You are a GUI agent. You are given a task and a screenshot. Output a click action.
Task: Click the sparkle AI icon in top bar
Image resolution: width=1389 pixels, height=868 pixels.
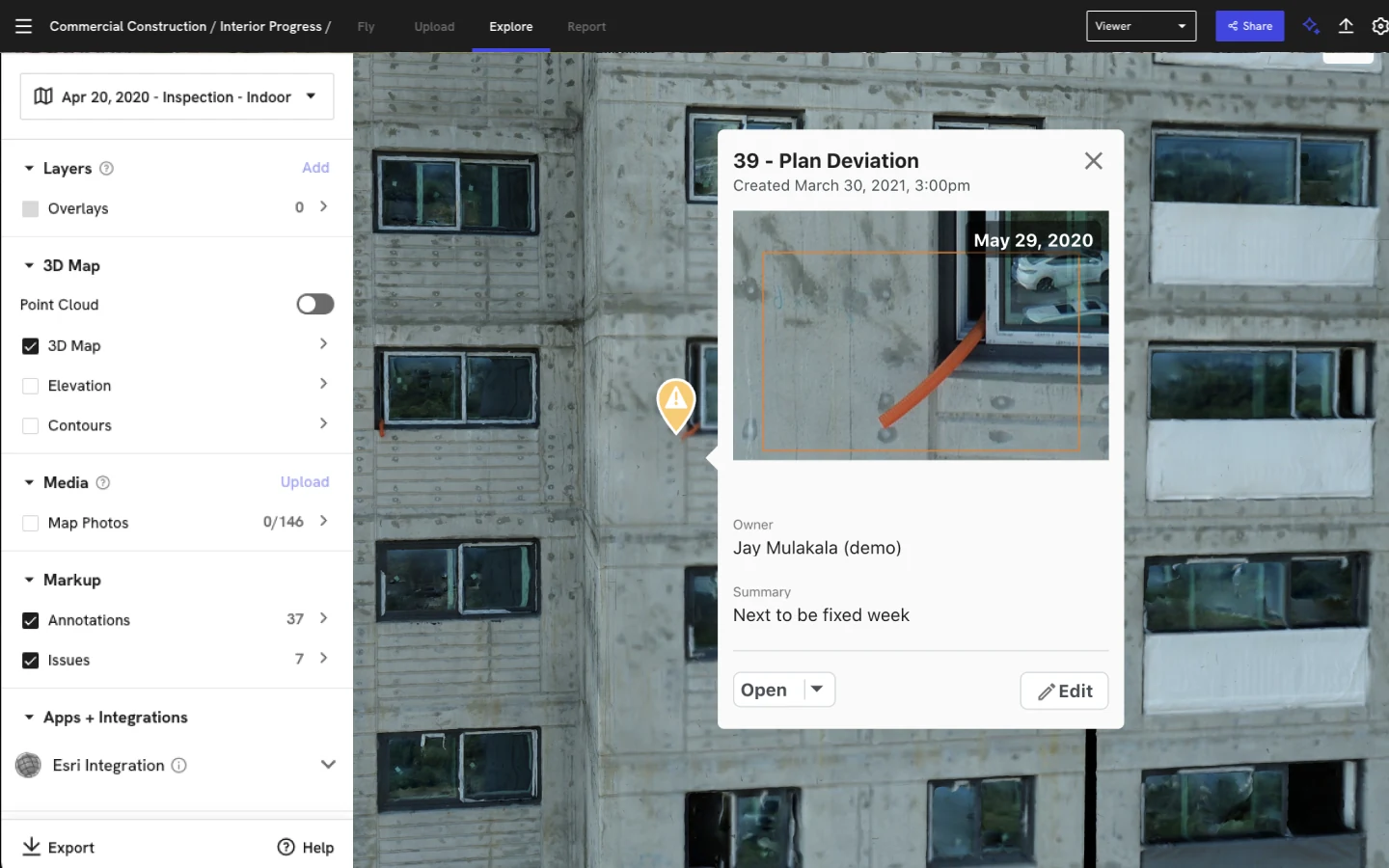point(1311,26)
